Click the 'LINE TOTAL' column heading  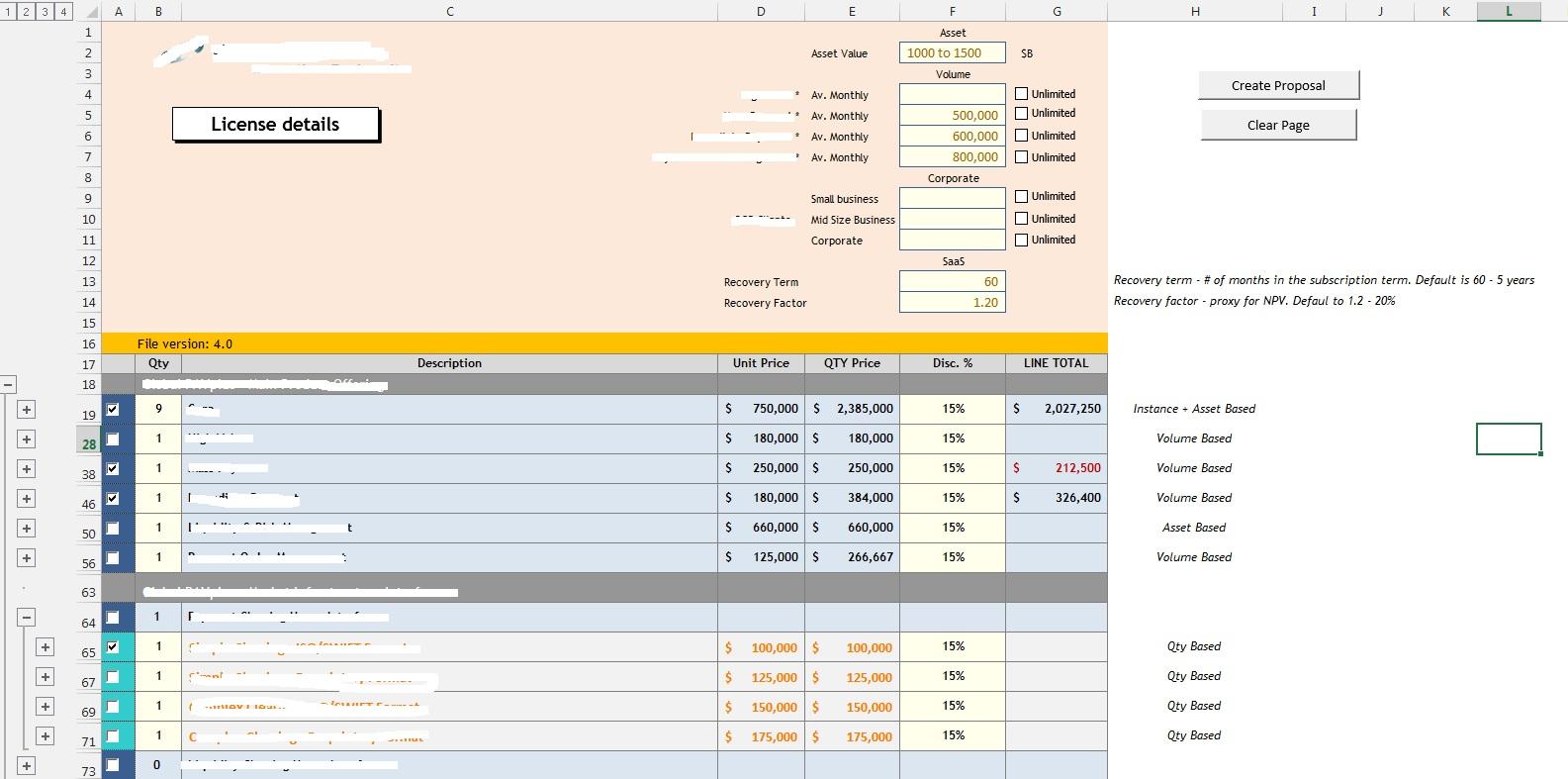click(x=1057, y=363)
